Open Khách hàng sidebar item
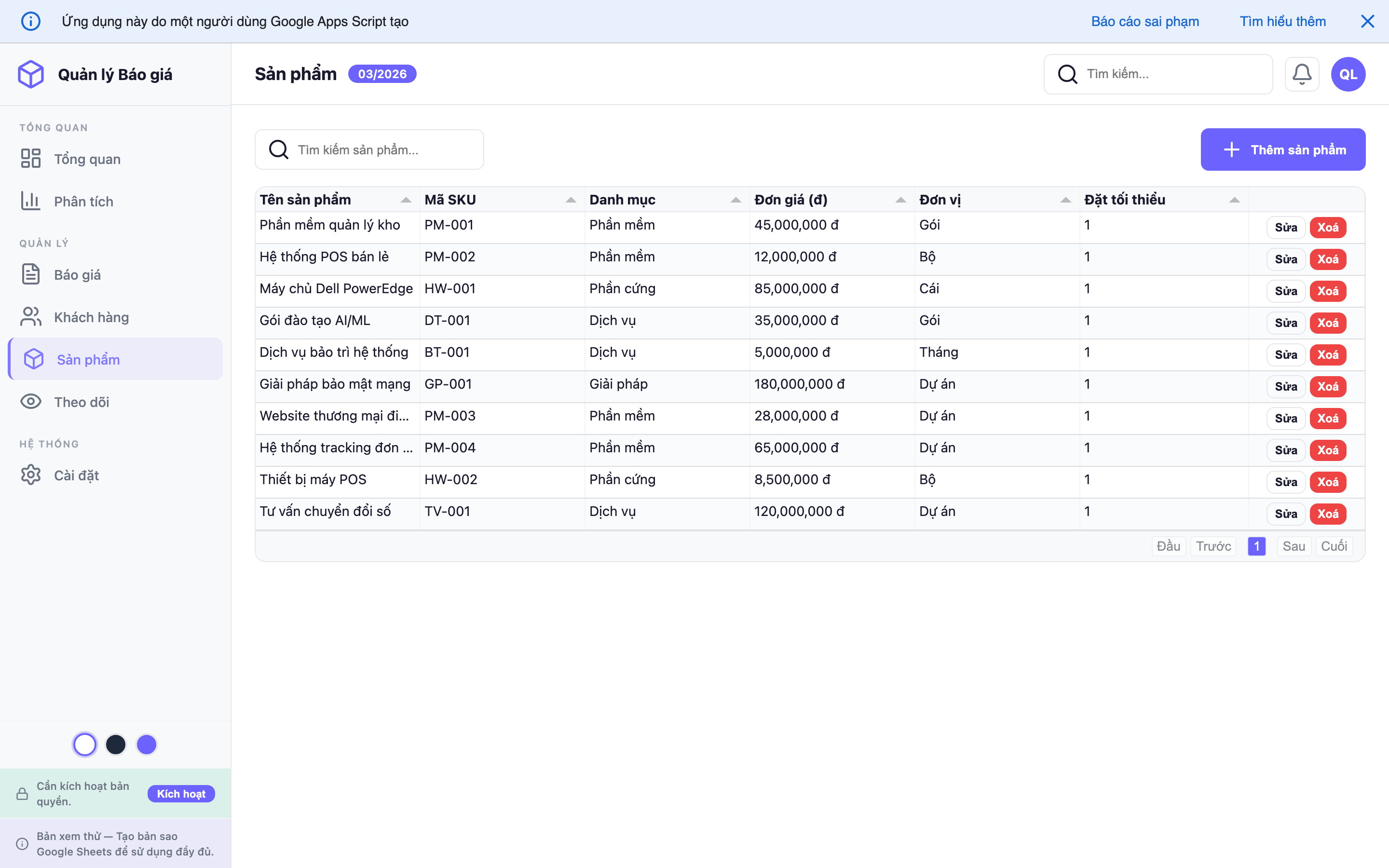Screen dimensions: 1389x868 point(91,317)
